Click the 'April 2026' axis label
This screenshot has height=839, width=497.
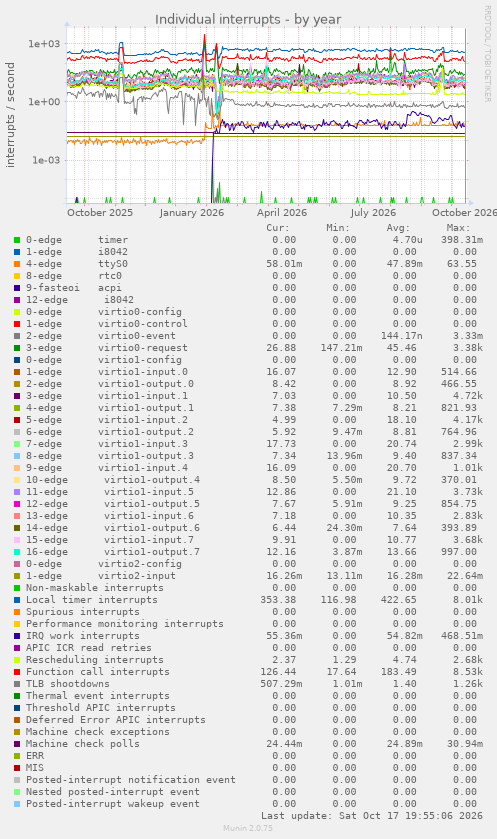[282, 212]
